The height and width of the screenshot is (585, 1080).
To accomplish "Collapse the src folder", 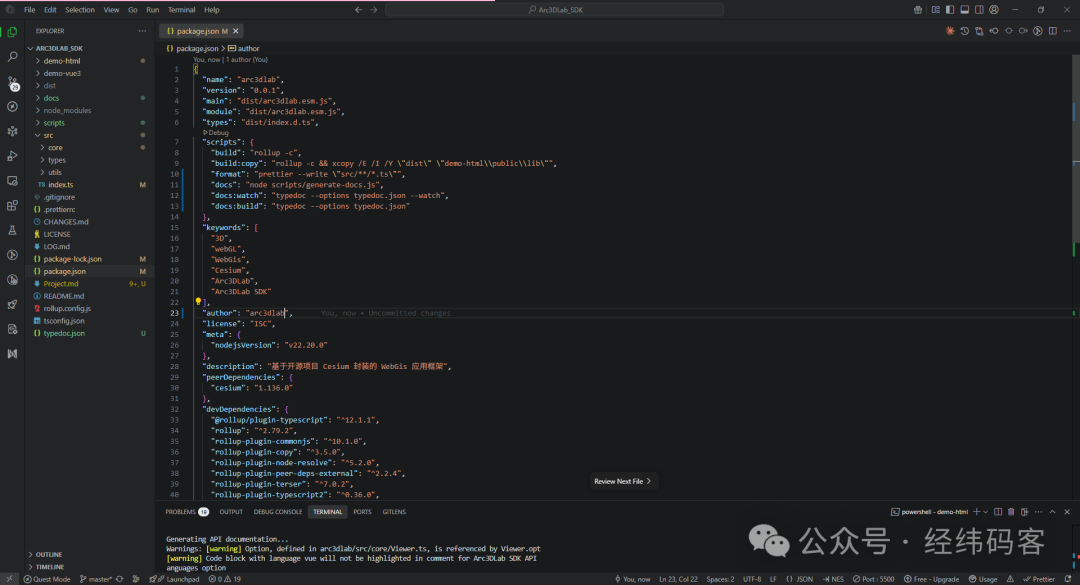I will 90,135.
